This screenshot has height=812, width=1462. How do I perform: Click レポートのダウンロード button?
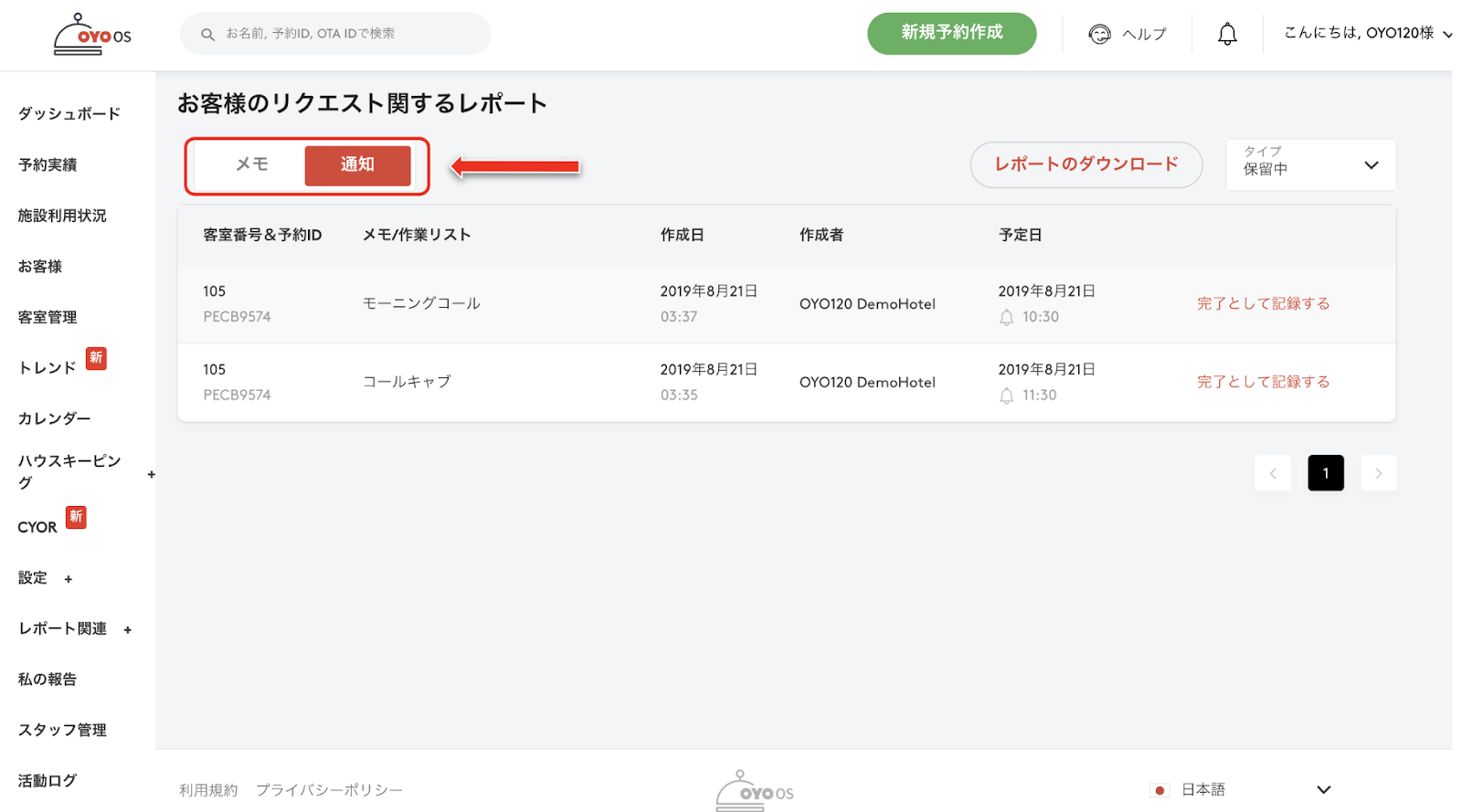(x=1086, y=164)
